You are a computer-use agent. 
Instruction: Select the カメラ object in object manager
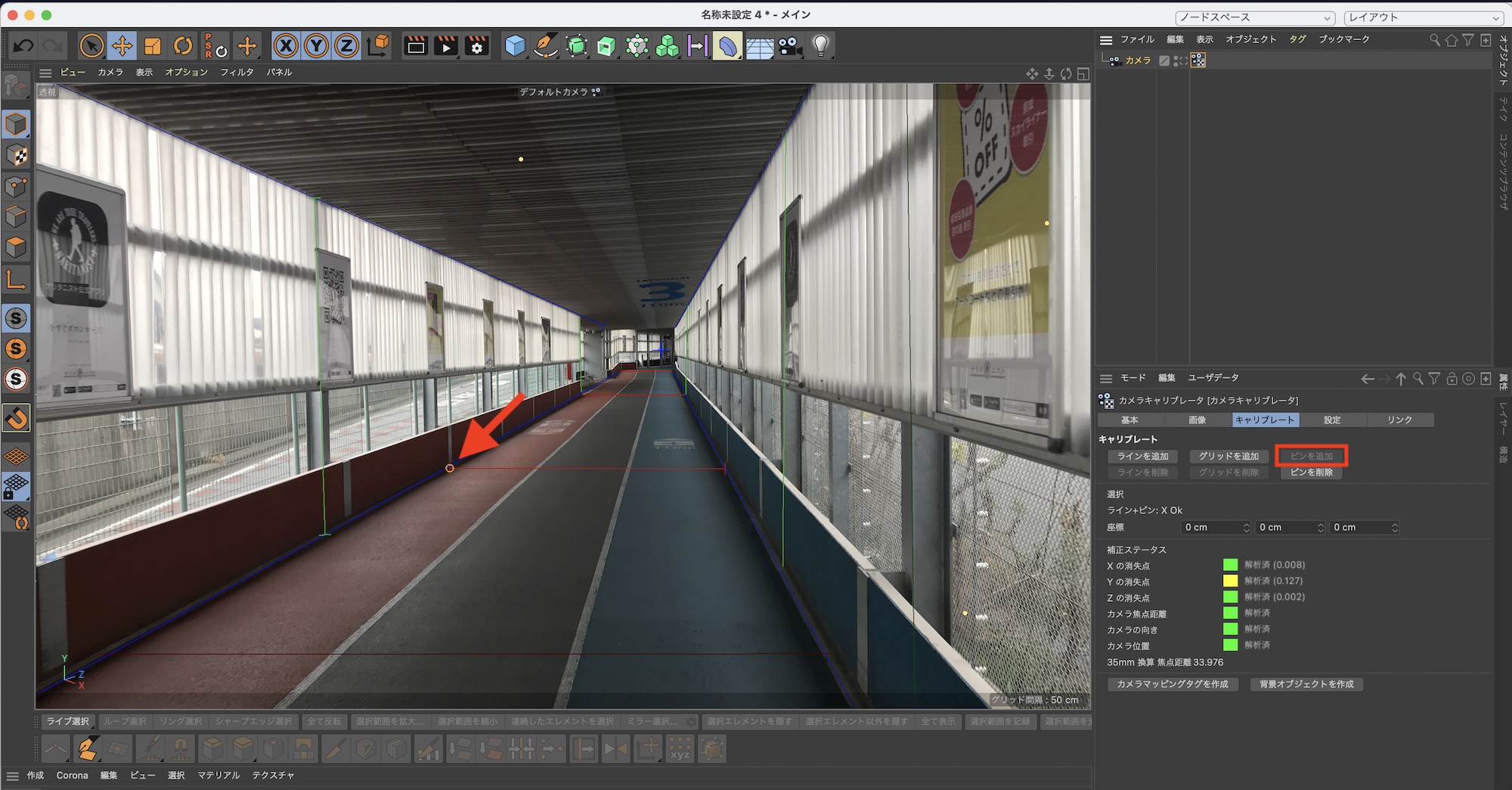click(x=1138, y=60)
